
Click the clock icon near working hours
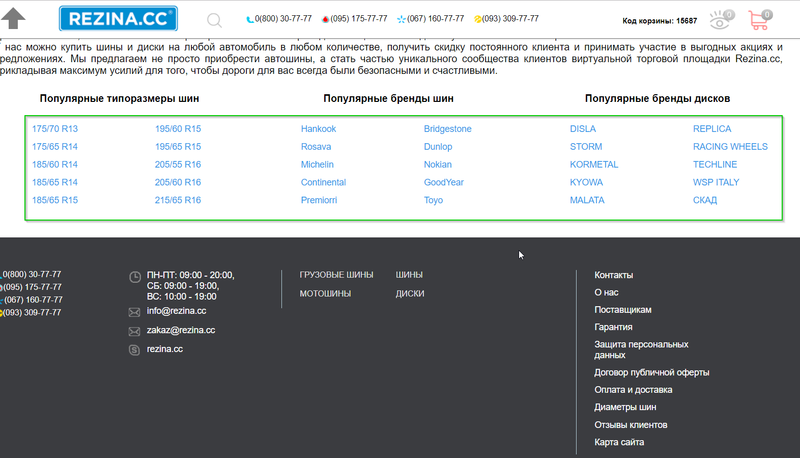(135, 277)
